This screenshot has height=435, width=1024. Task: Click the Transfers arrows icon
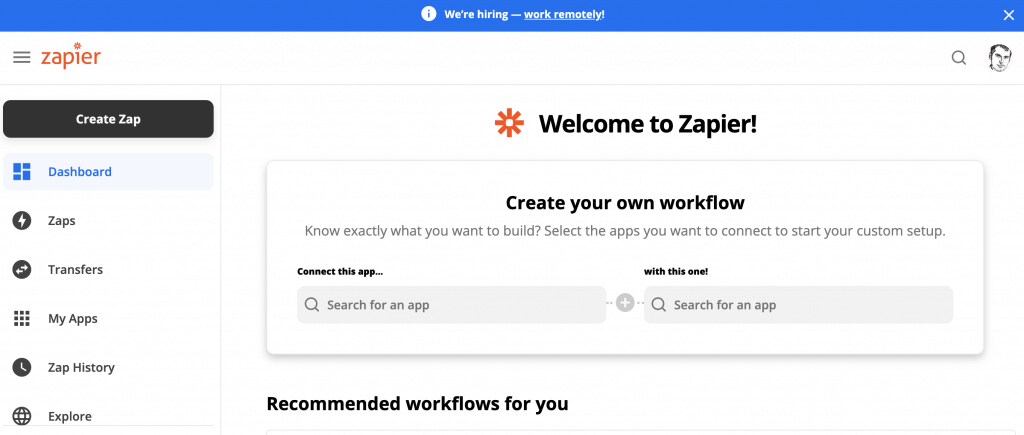click(22, 270)
